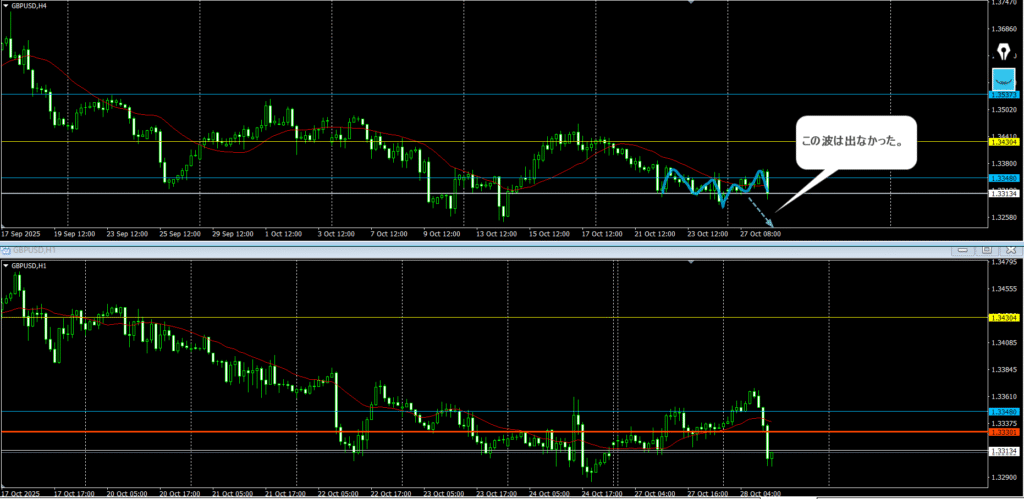Click the yellow 1.34304 price label on H1 chart
This screenshot has width=1024, height=499.
[x=1003, y=318]
